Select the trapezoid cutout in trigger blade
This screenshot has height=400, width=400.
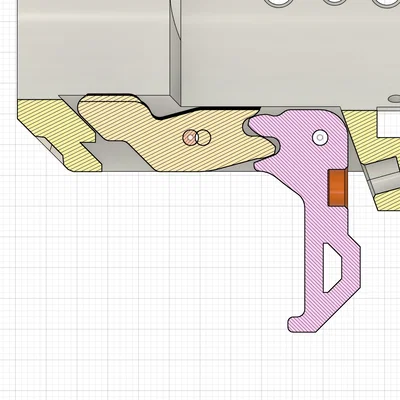pos(332,268)
